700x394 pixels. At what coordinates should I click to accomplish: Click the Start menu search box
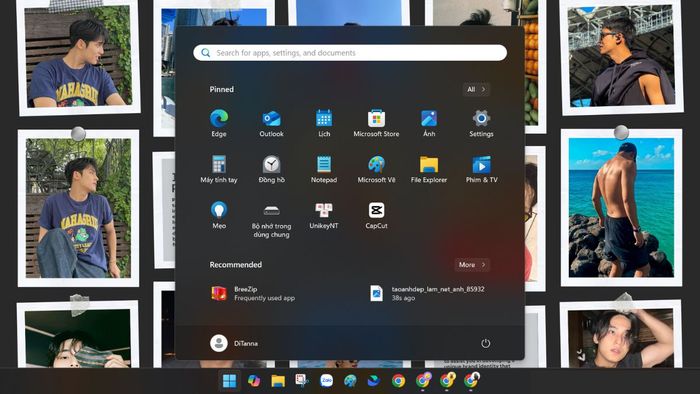click(350, 53)
